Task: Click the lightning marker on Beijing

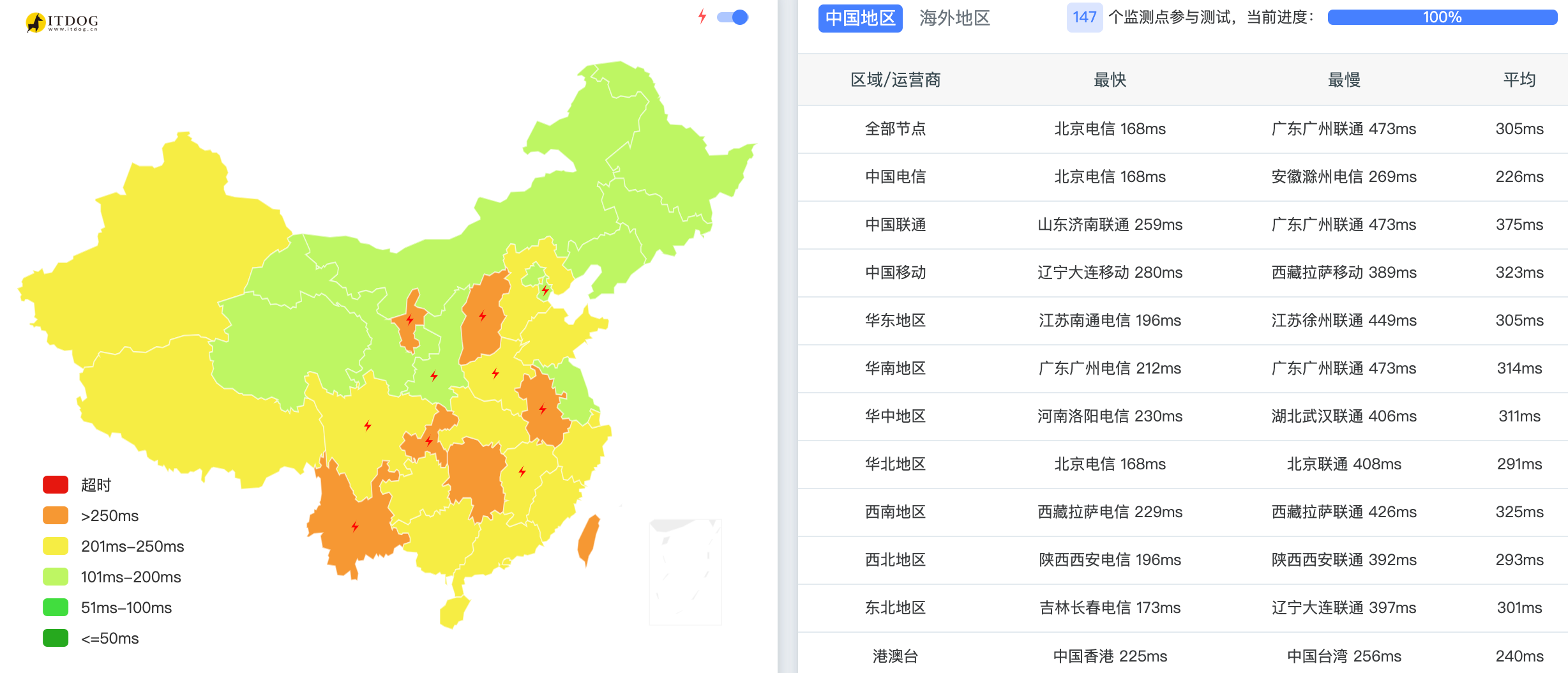Action: pos(545,291)
